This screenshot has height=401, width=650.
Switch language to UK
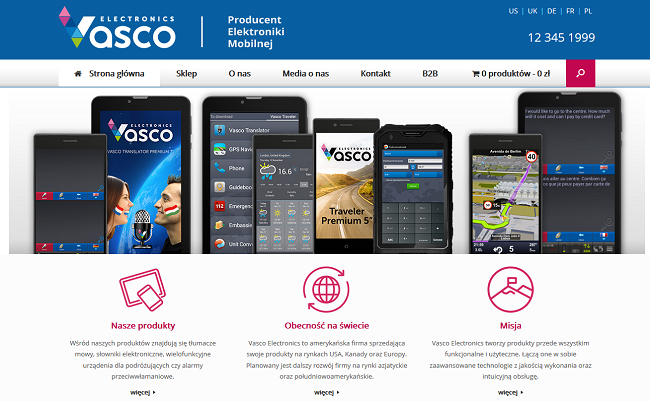pyautogui.click(x=532, y=11)
